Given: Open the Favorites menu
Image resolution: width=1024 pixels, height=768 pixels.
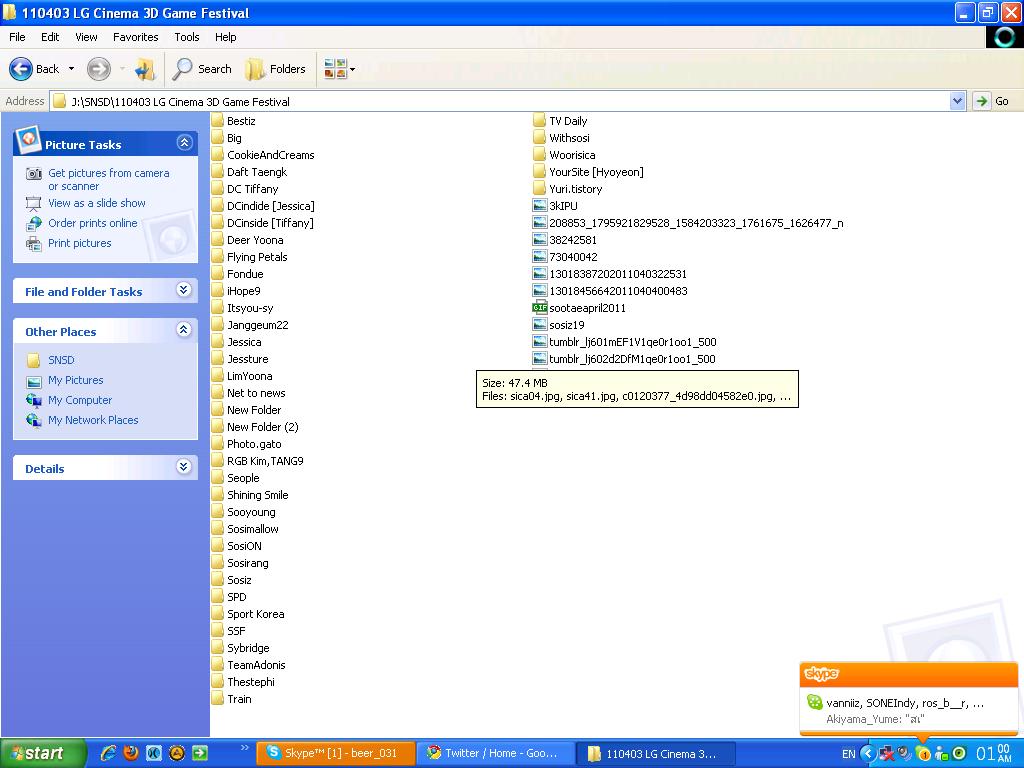Looking at the screenshot, I should click(x=135, y=37).
